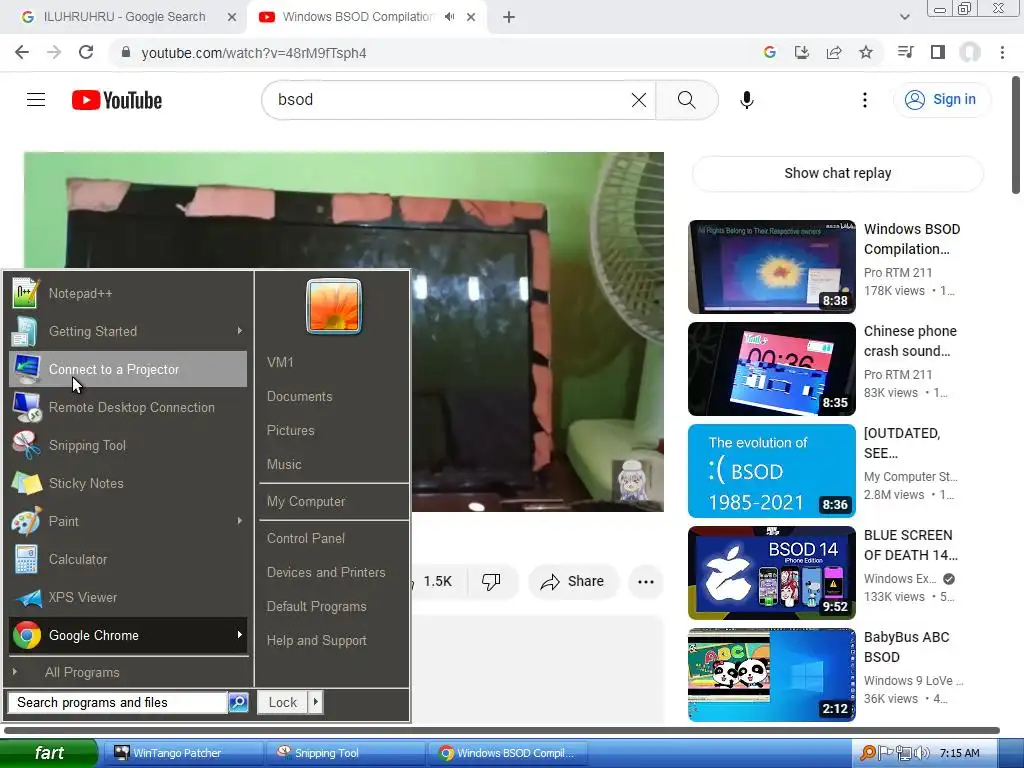Select Connect to a Projector

[x=128, y=369]
